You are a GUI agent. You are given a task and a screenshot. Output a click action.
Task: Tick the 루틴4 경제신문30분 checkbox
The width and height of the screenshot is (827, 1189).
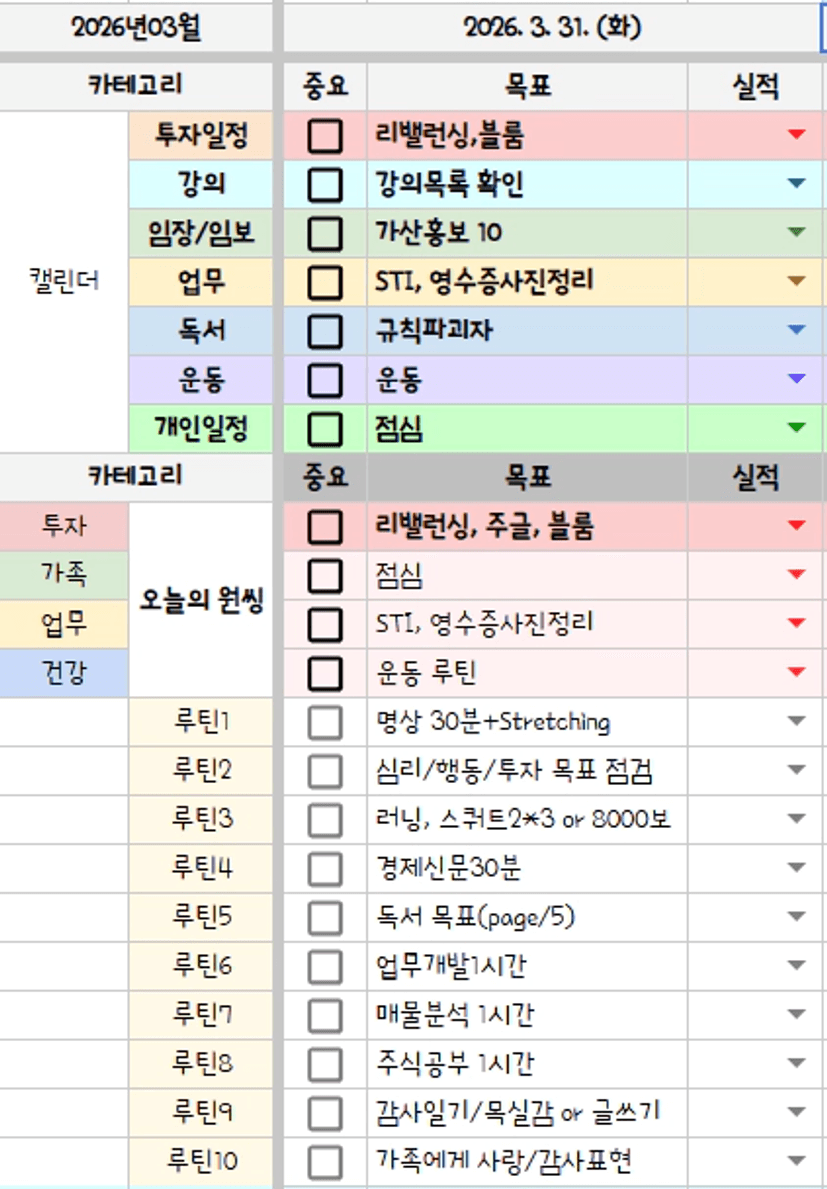tap(325, 869)
